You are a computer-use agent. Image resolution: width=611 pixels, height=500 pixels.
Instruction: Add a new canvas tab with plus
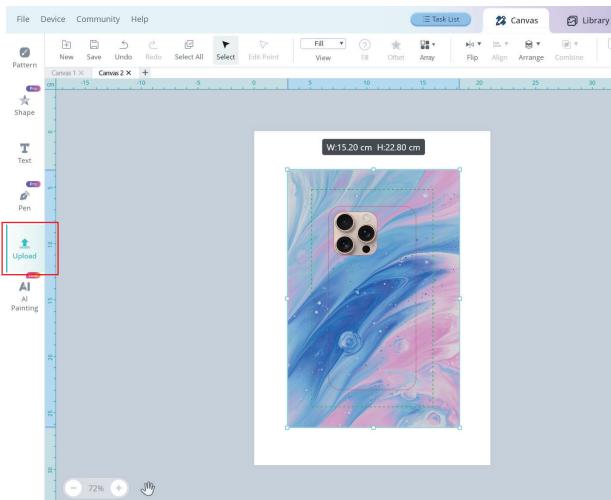click(x=145, y=73)
